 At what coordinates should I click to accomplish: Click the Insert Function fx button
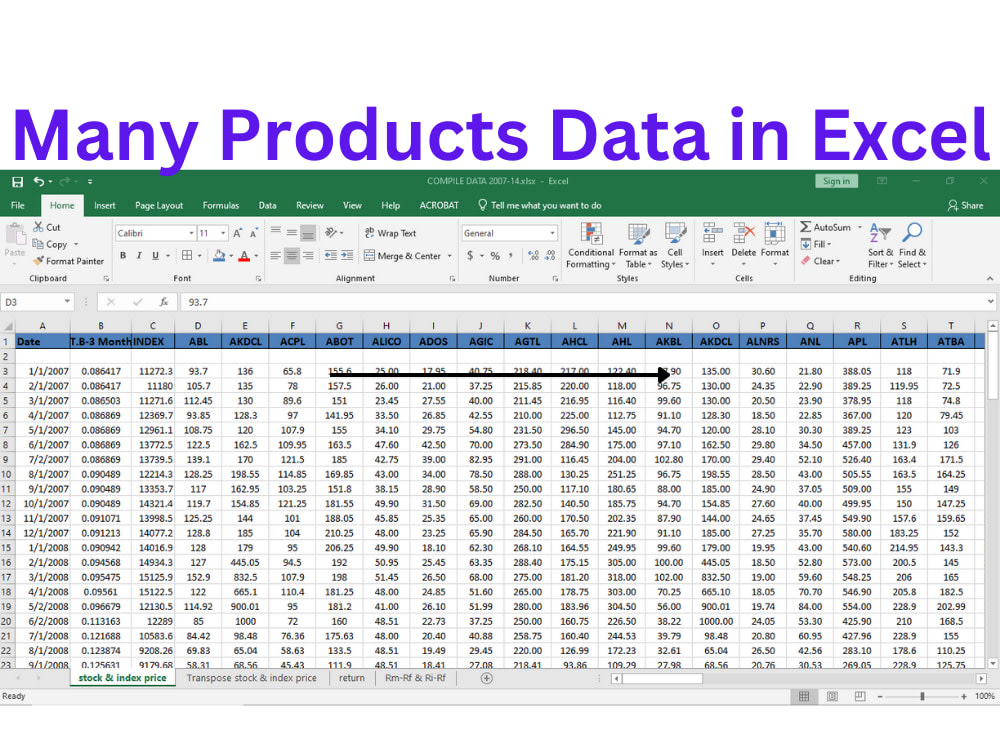[x=163, y=302]
